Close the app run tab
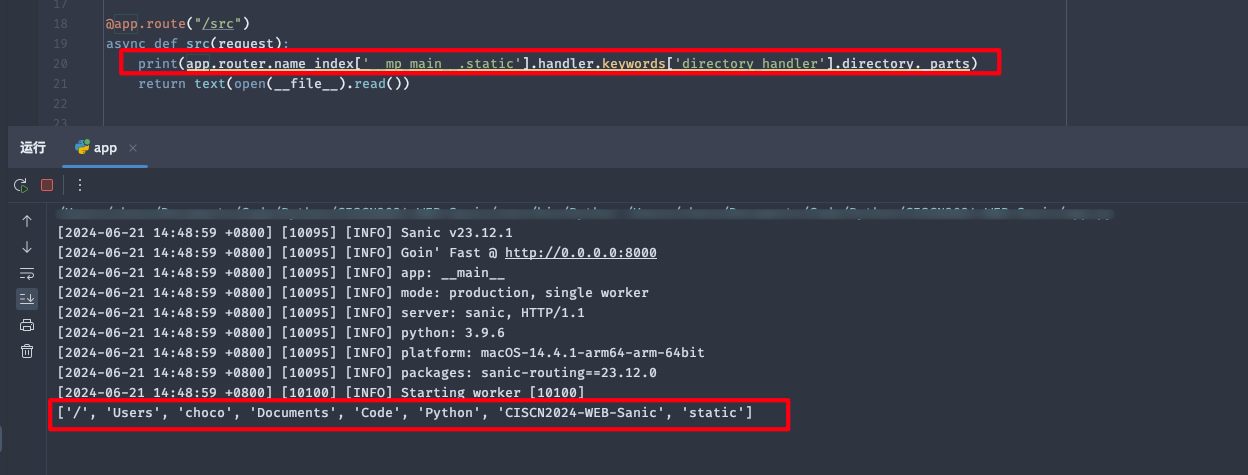 tap(133, 148)
